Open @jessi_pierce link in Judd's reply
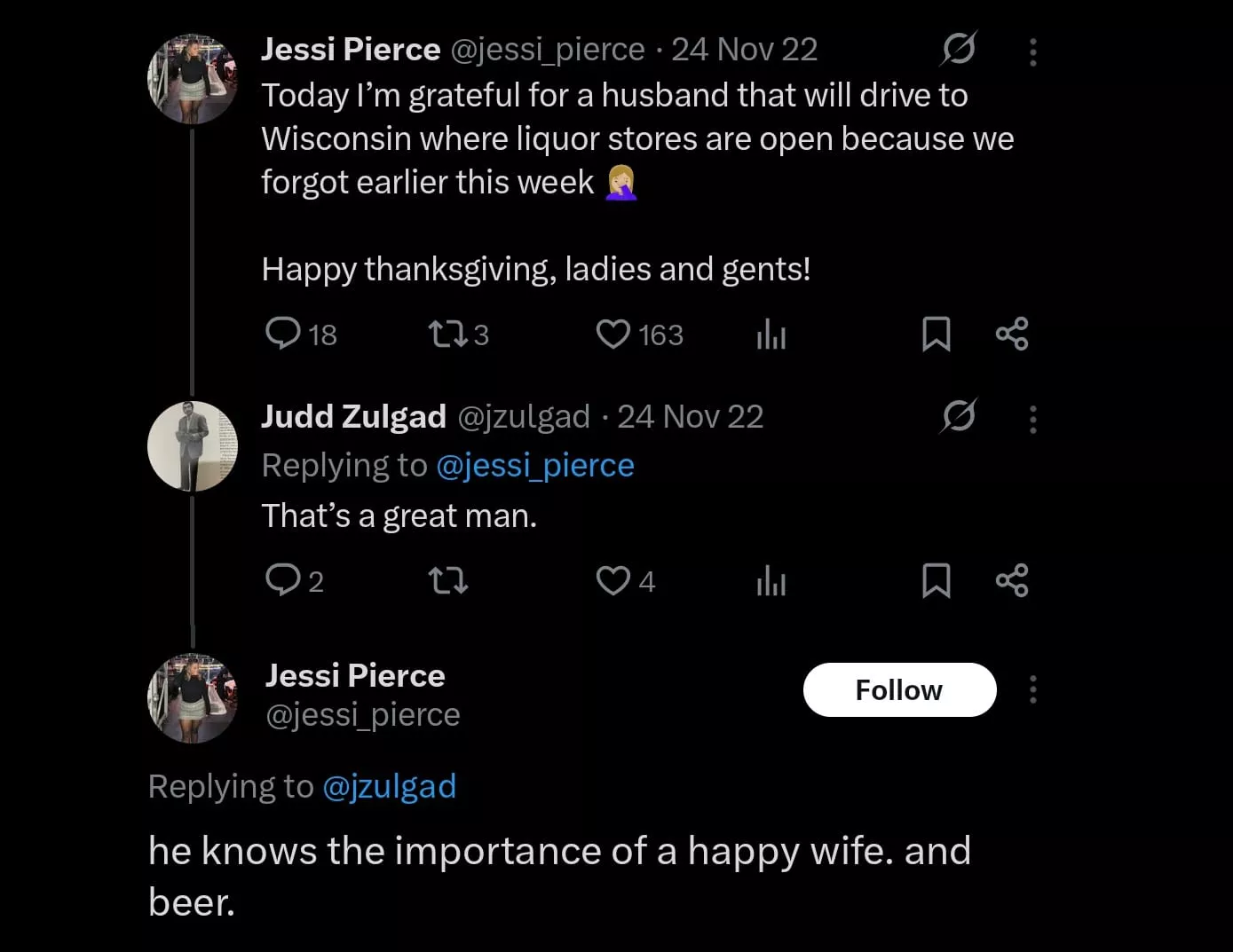Viewport: 1233px width, 952px height. [535, 465]
